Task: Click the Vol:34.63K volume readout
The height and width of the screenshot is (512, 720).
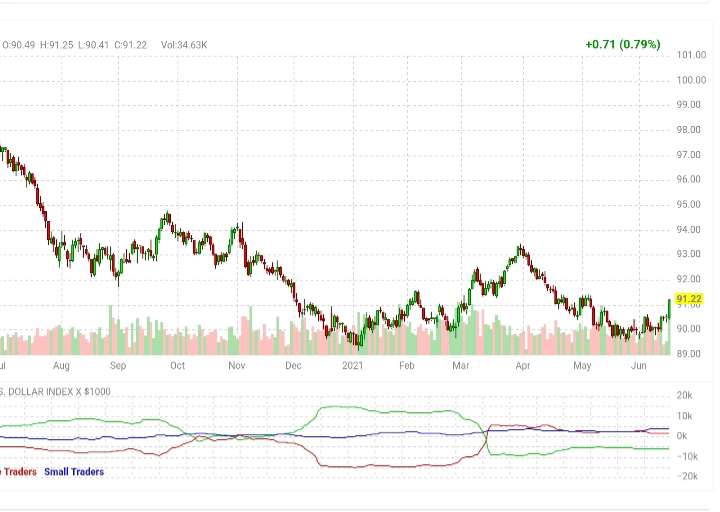Action: [187, 44]
